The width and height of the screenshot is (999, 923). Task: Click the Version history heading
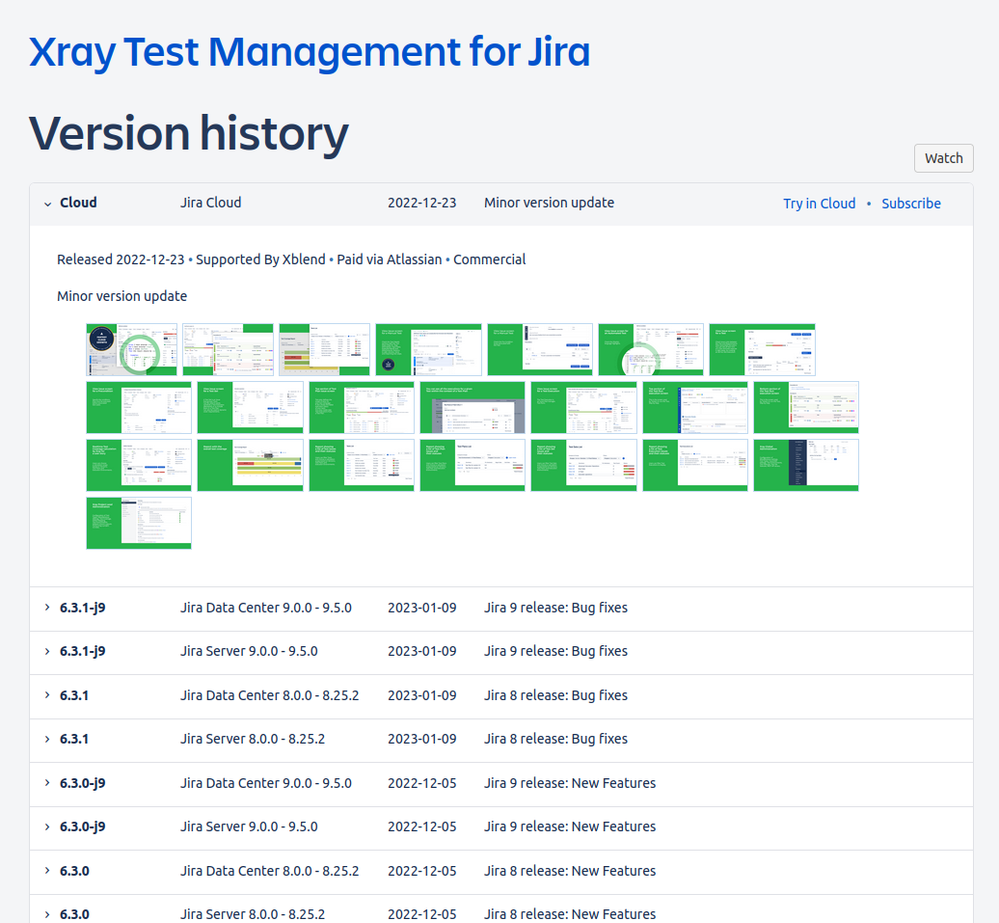pyautogui.click(x=189, y=134)
